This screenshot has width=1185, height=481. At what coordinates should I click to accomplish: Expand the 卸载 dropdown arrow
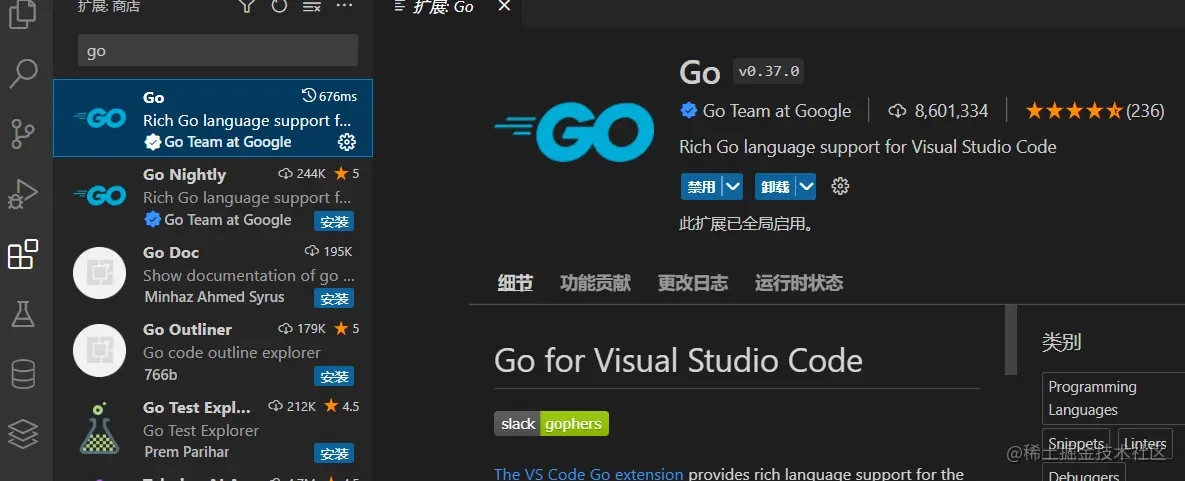coord(806,186)
